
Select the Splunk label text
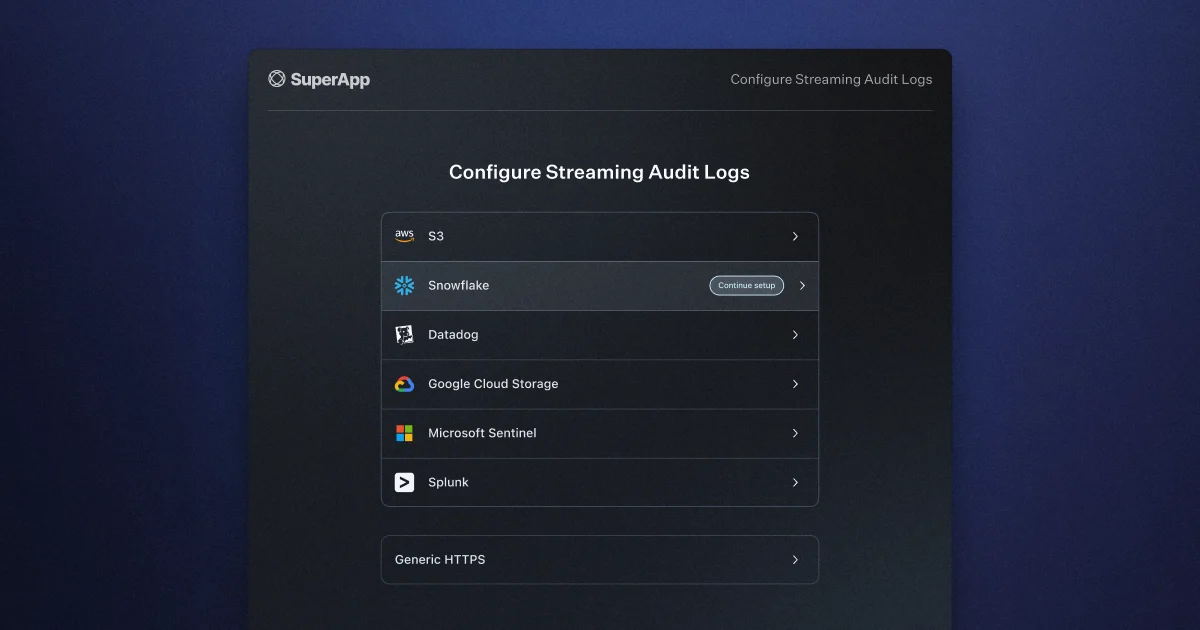tap(448, 482)
